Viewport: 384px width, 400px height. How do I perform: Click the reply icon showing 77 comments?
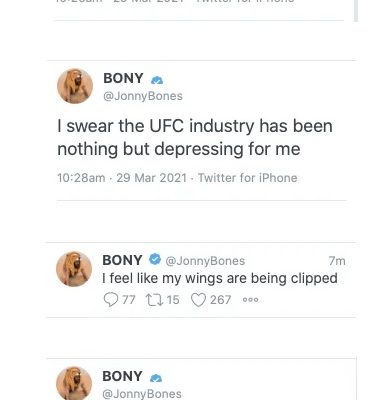pyautogui.click(x=111, y=300)
